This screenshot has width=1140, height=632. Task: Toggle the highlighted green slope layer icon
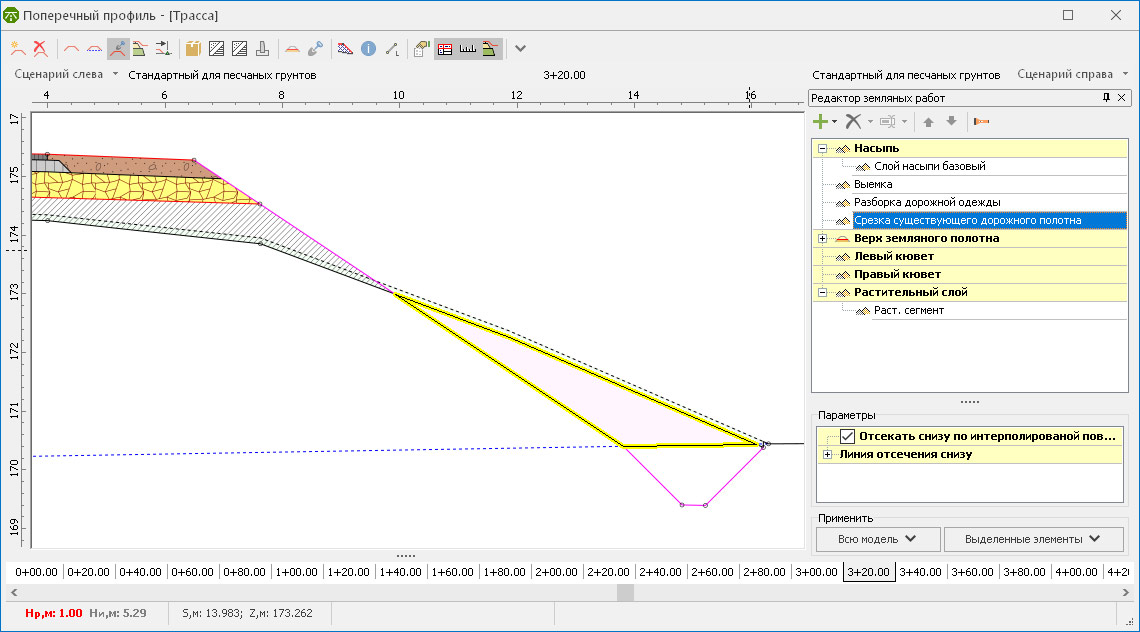coord(491,49)
